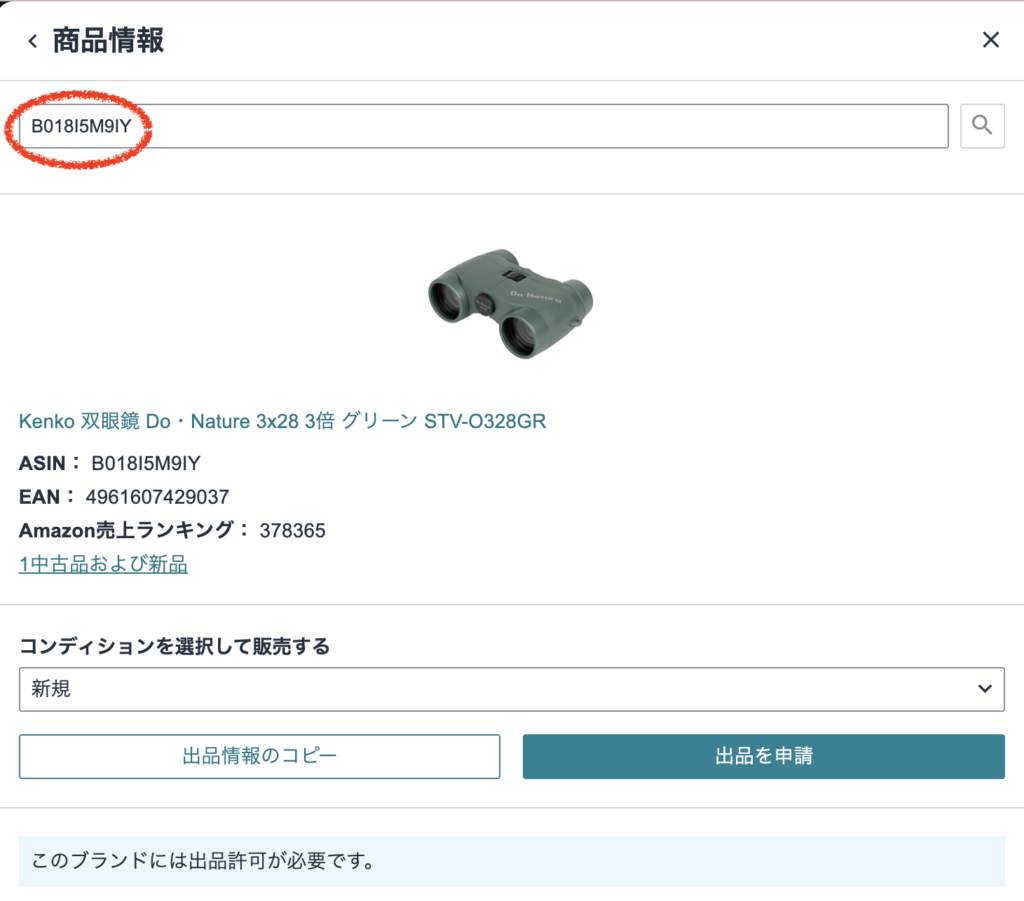Click the 出品を申請 button
Screen dimensions: 1024x901
(763, 756)
